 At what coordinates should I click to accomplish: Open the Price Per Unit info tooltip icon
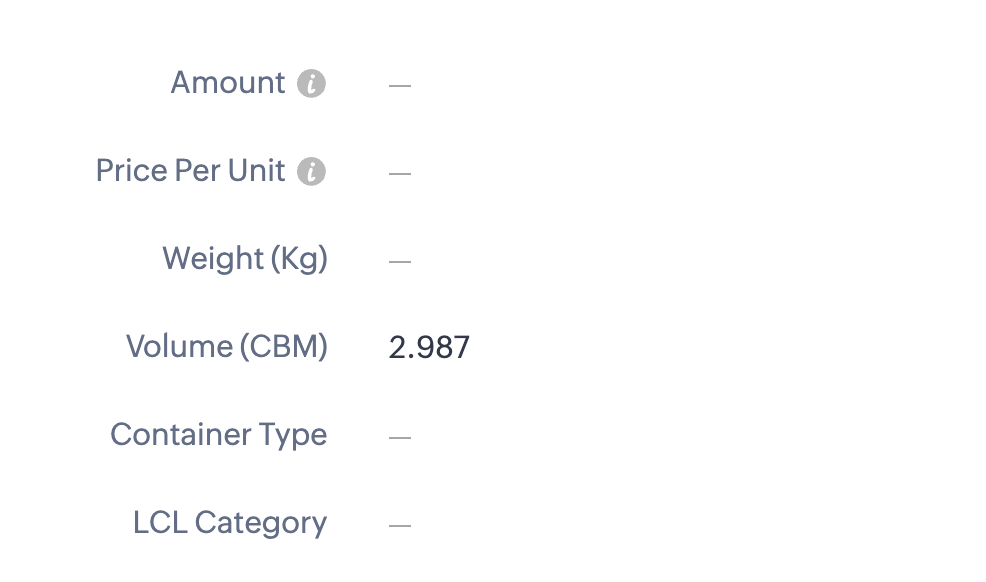pyautogui.click(x=311, y=172)
